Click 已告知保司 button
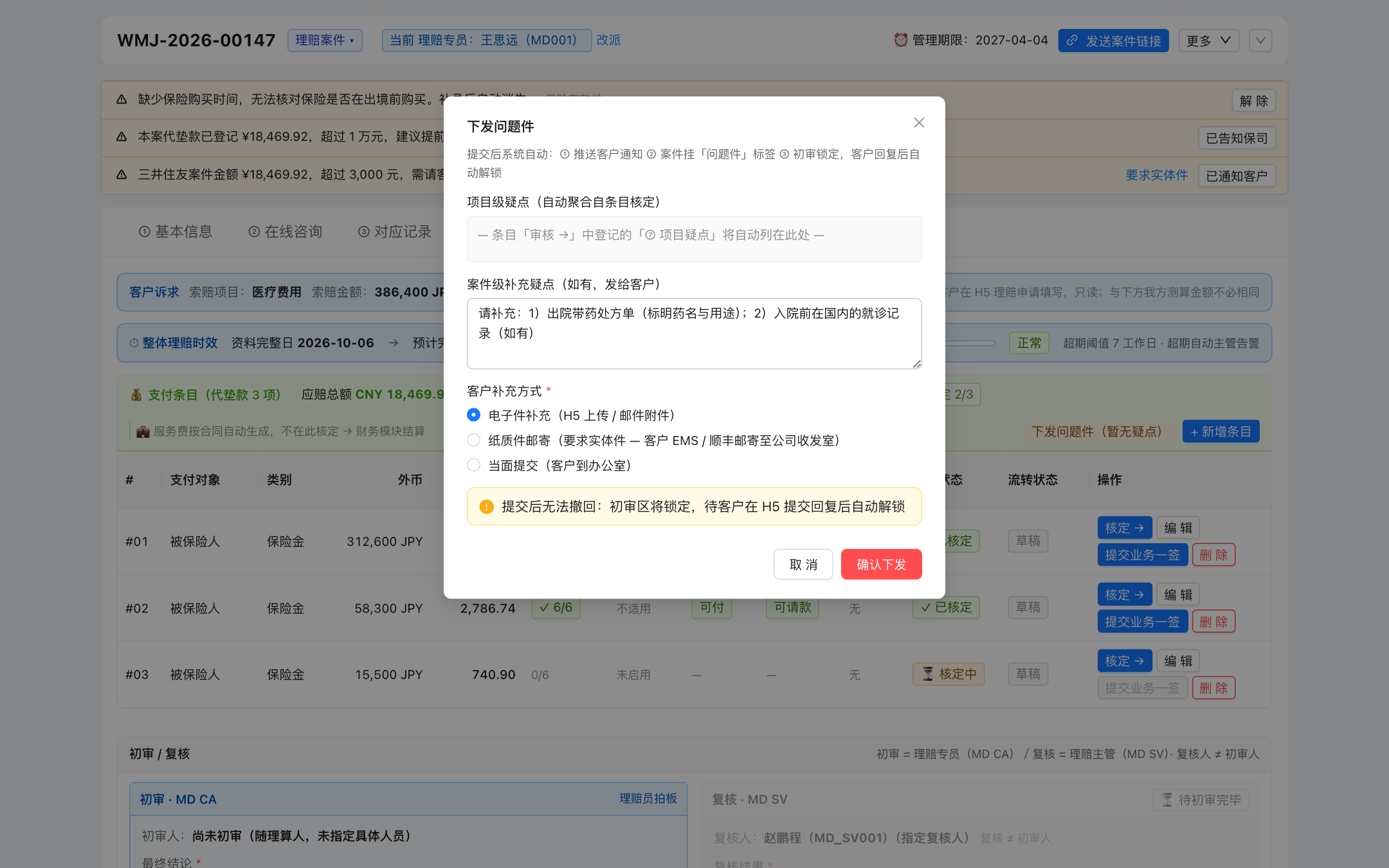 pyautogui.click(x=1237, y=138)
